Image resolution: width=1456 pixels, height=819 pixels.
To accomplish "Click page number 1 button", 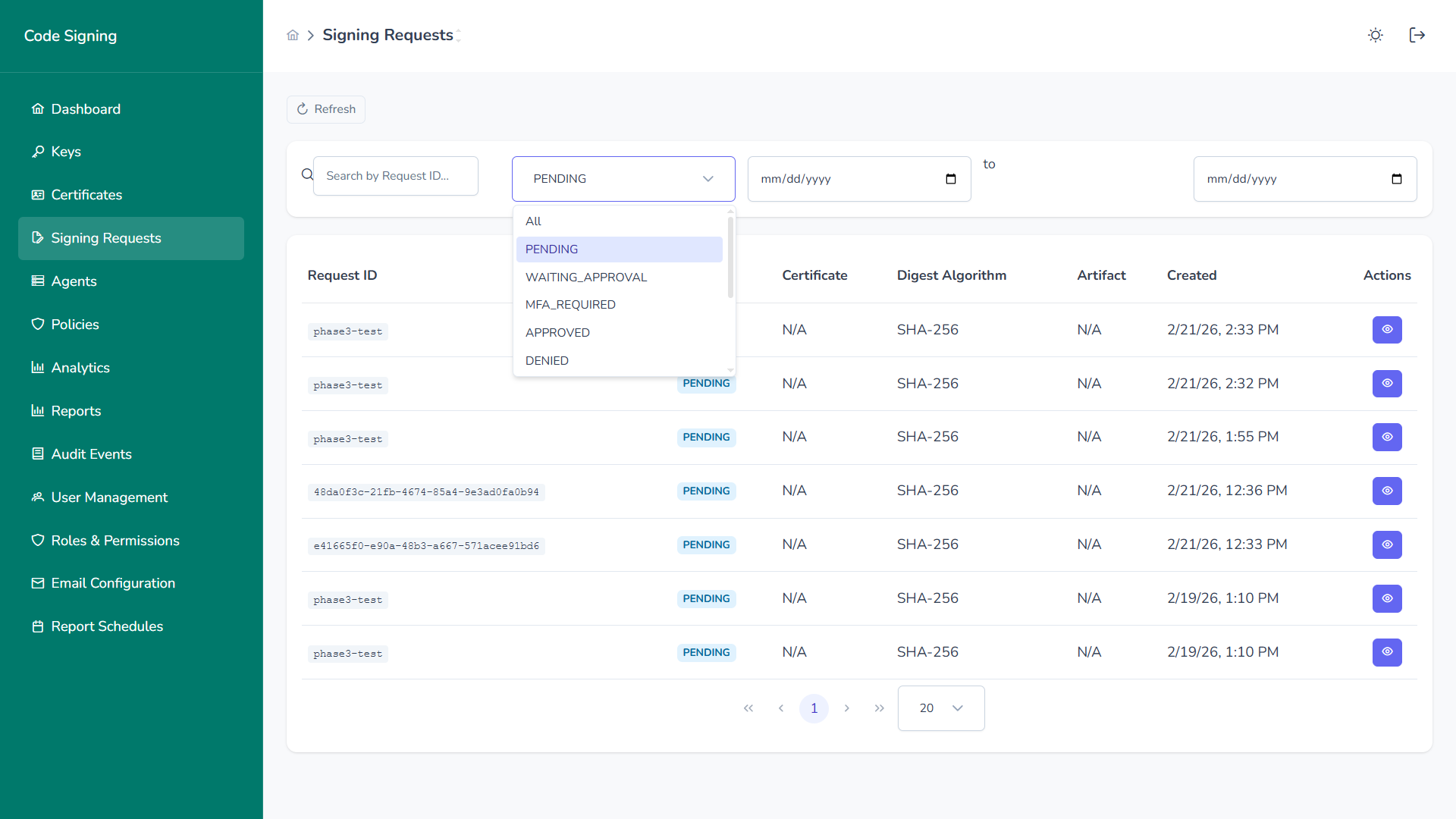I will click(x=814, y=708).
